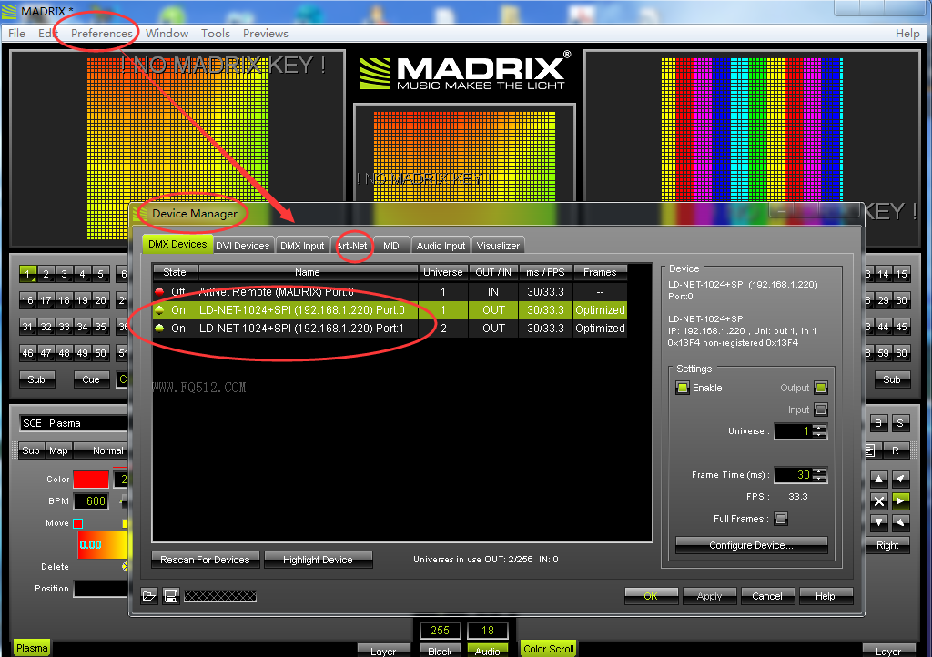Click the red Color swatch
Screen dimensions: 932x657
pyautogui.click(x=90, y=479)
